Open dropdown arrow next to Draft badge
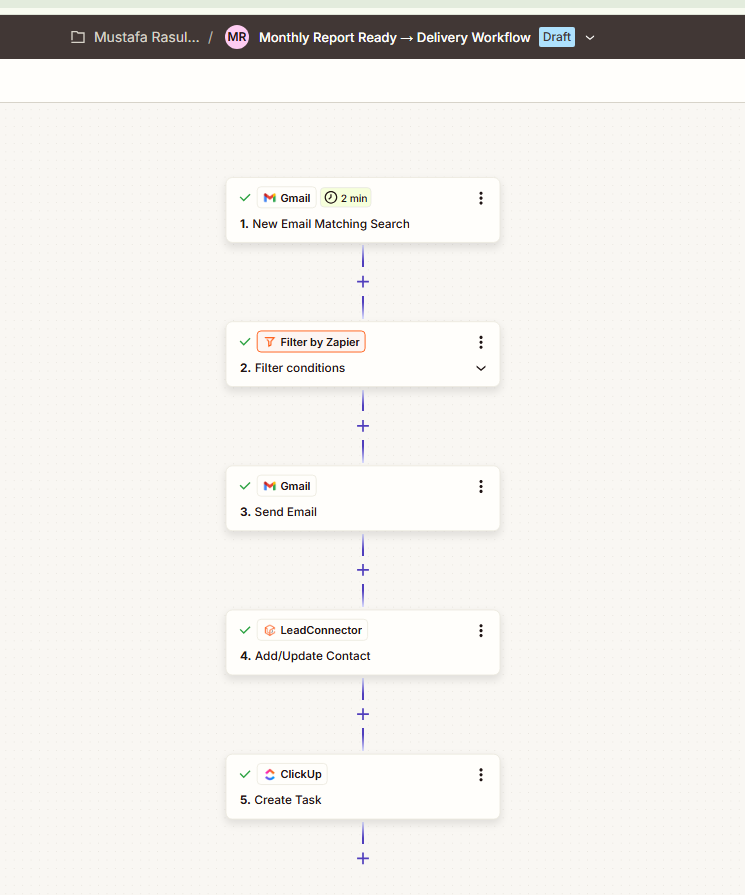Image resolution: width=745 pixels, height=895 pixels. click(590, 38)
